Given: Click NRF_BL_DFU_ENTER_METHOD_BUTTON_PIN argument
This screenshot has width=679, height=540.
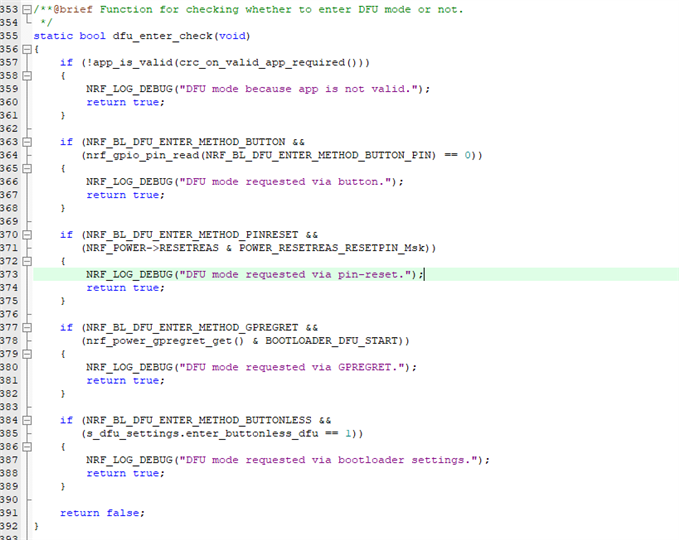Looking at the screenshot, I should coord(318,155).
